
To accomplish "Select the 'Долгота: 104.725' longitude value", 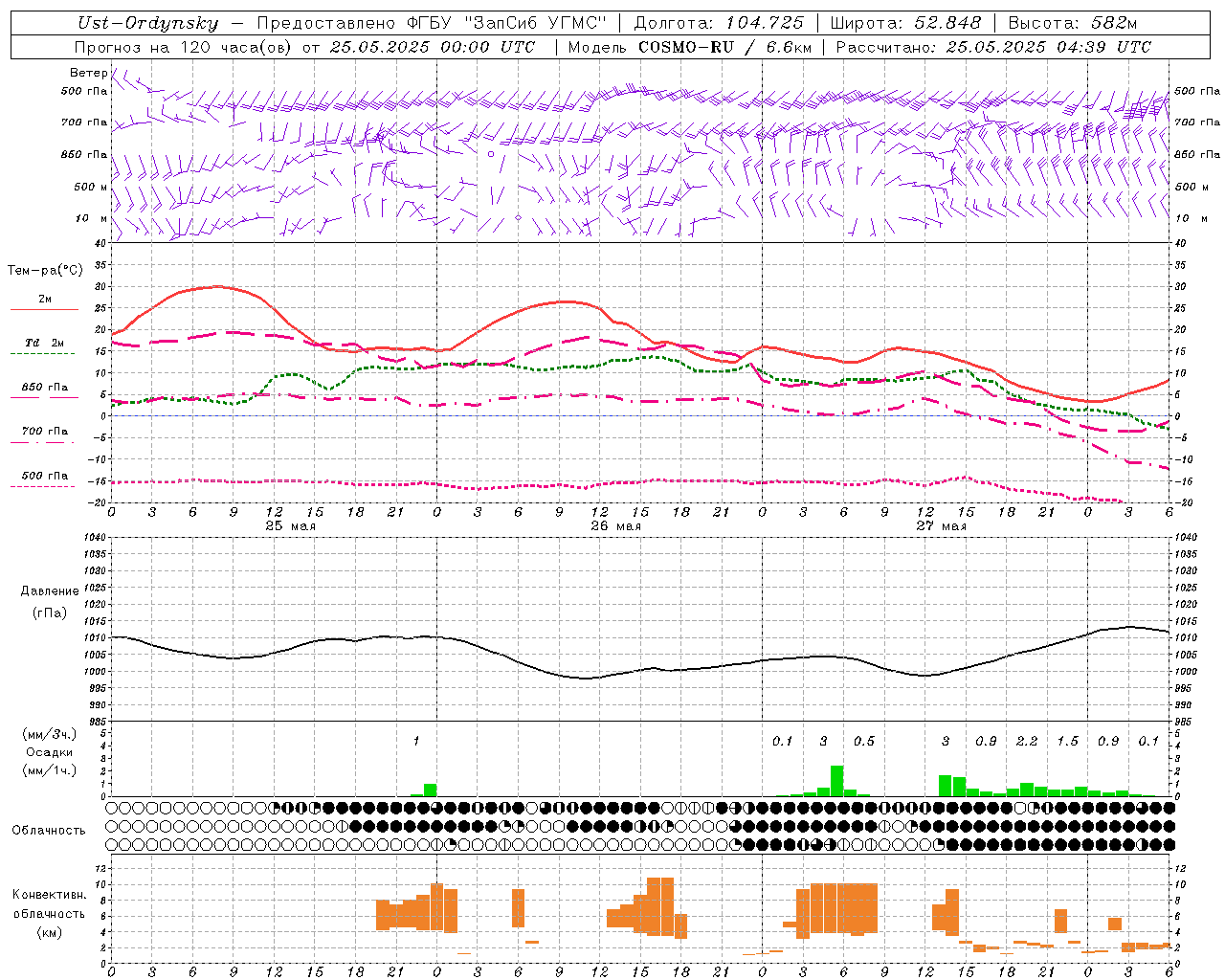I will [x=719, y=24].
